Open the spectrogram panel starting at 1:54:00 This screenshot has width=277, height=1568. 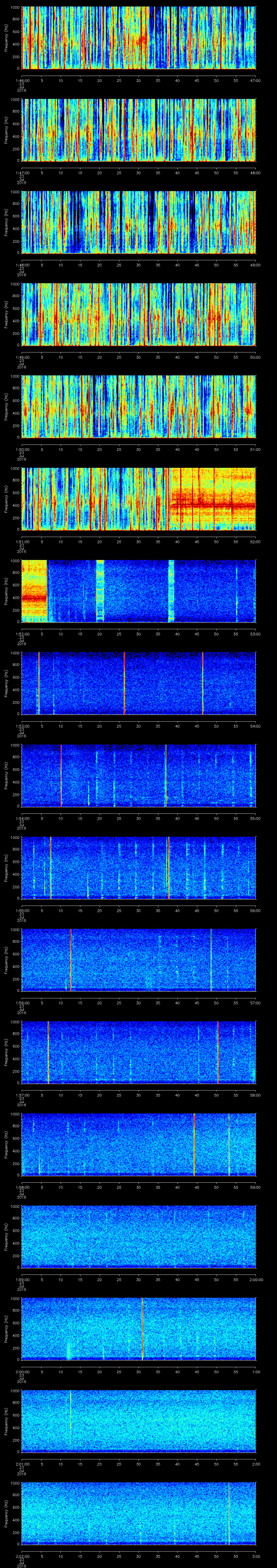(139, 775)
